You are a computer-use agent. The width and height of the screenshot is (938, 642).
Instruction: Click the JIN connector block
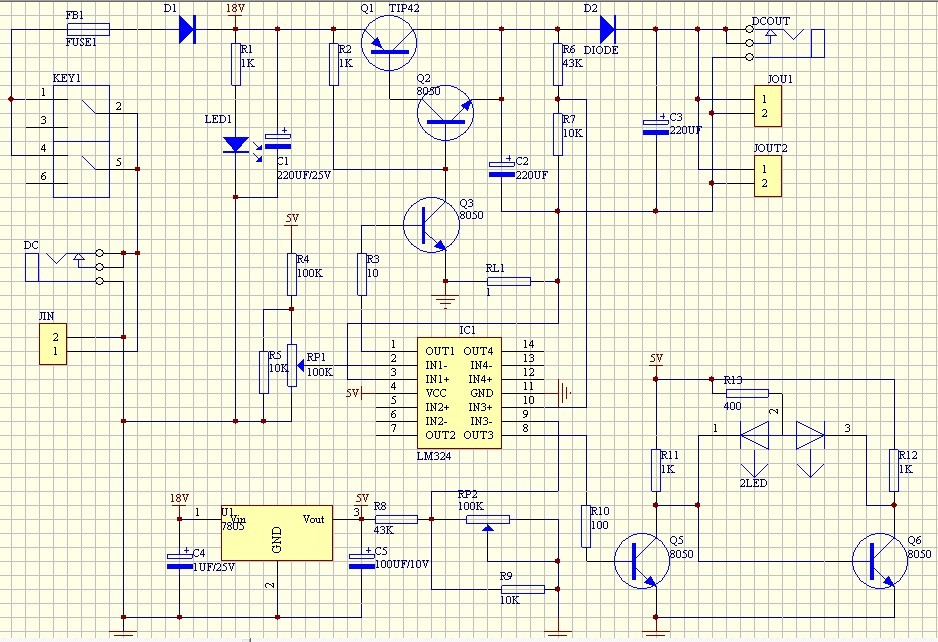[53, 344]
